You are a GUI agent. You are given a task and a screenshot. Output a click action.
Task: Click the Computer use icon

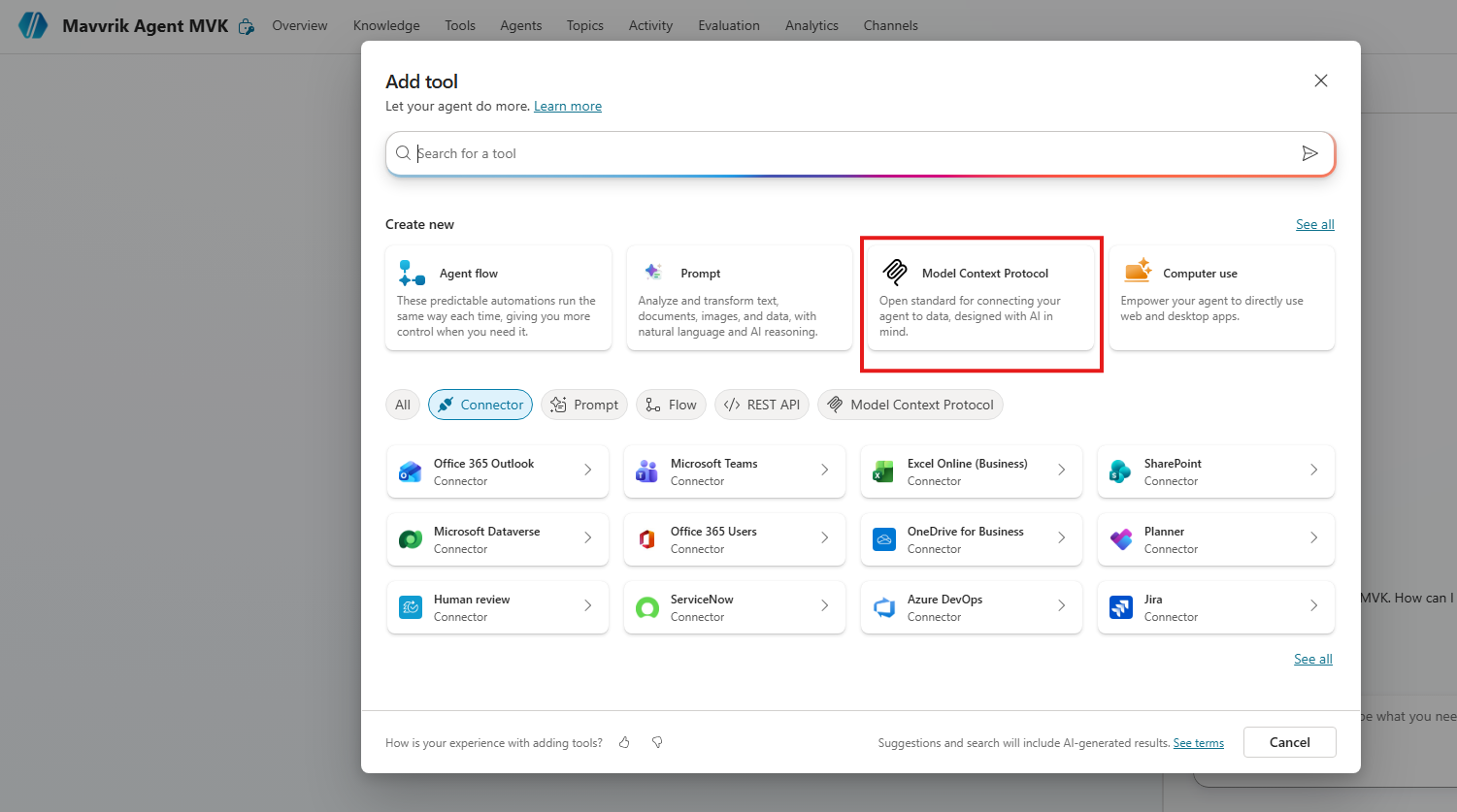tap(1137, 272)
